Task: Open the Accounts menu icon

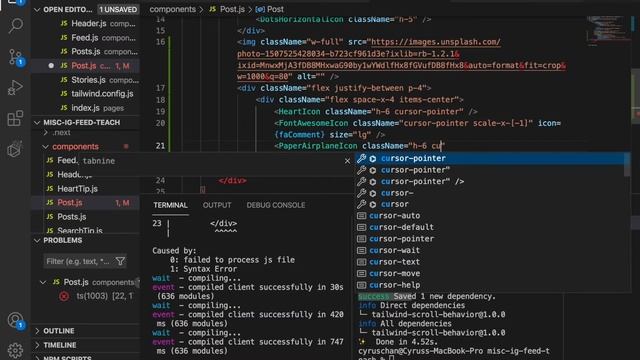Action: pos(16,320)
